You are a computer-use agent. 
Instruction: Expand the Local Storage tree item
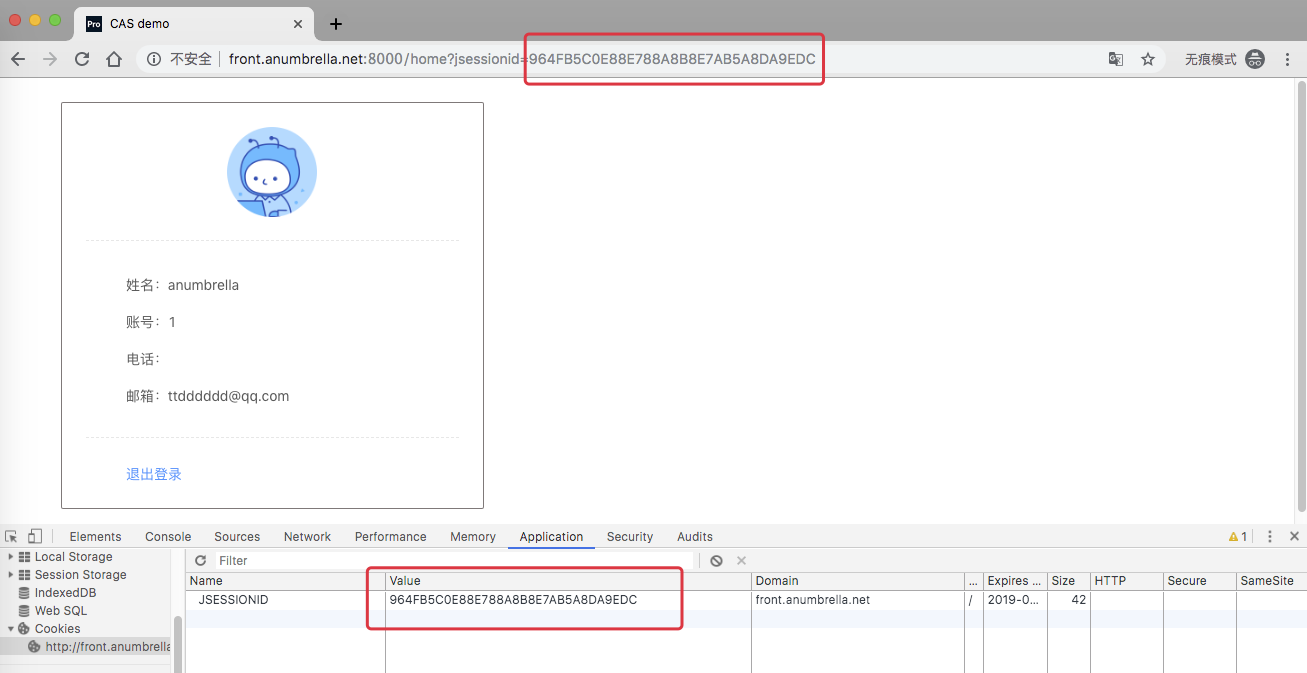tap(10, 556)
